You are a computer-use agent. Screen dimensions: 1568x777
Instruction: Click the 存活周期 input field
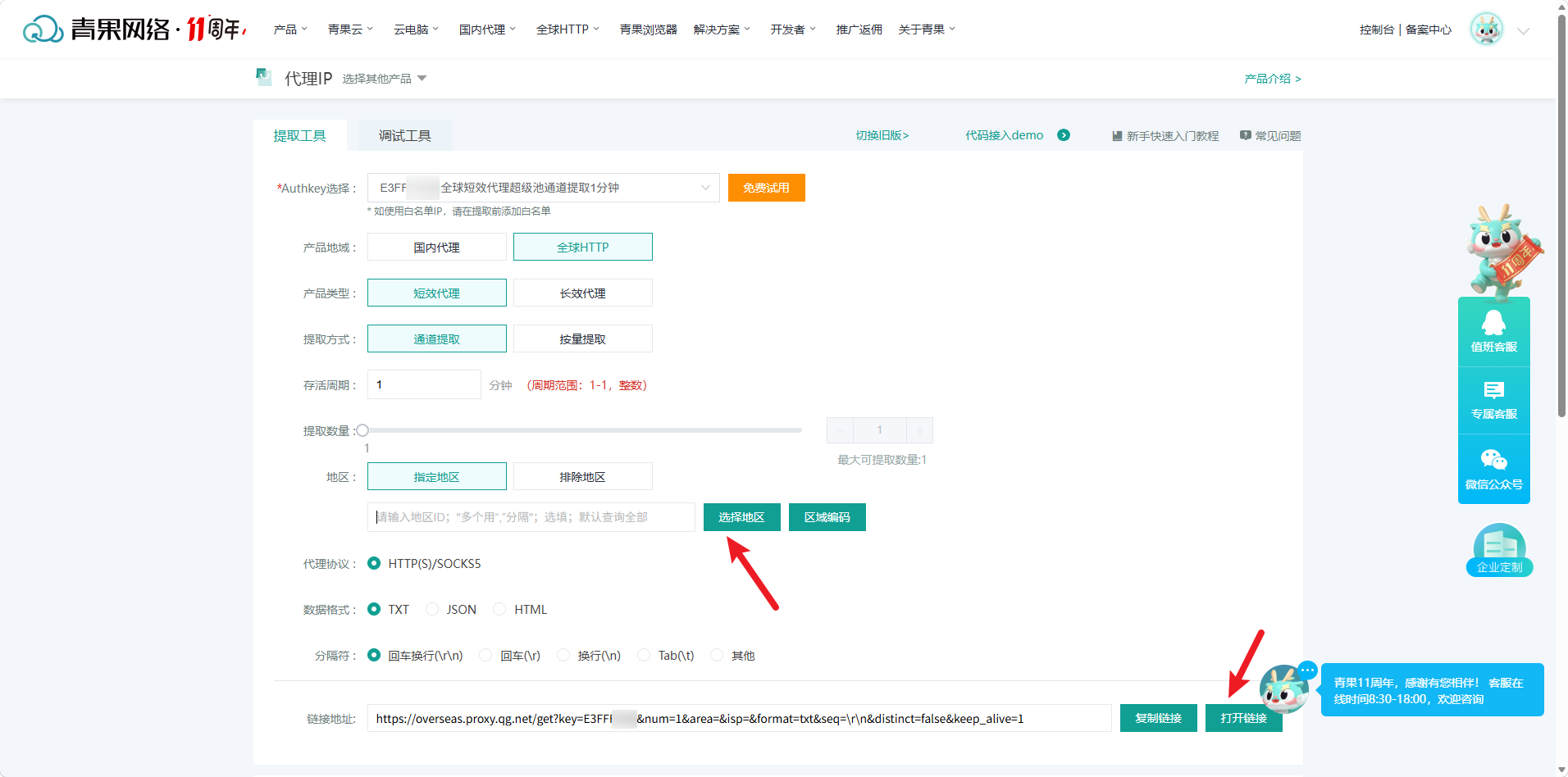pos(424,384)
